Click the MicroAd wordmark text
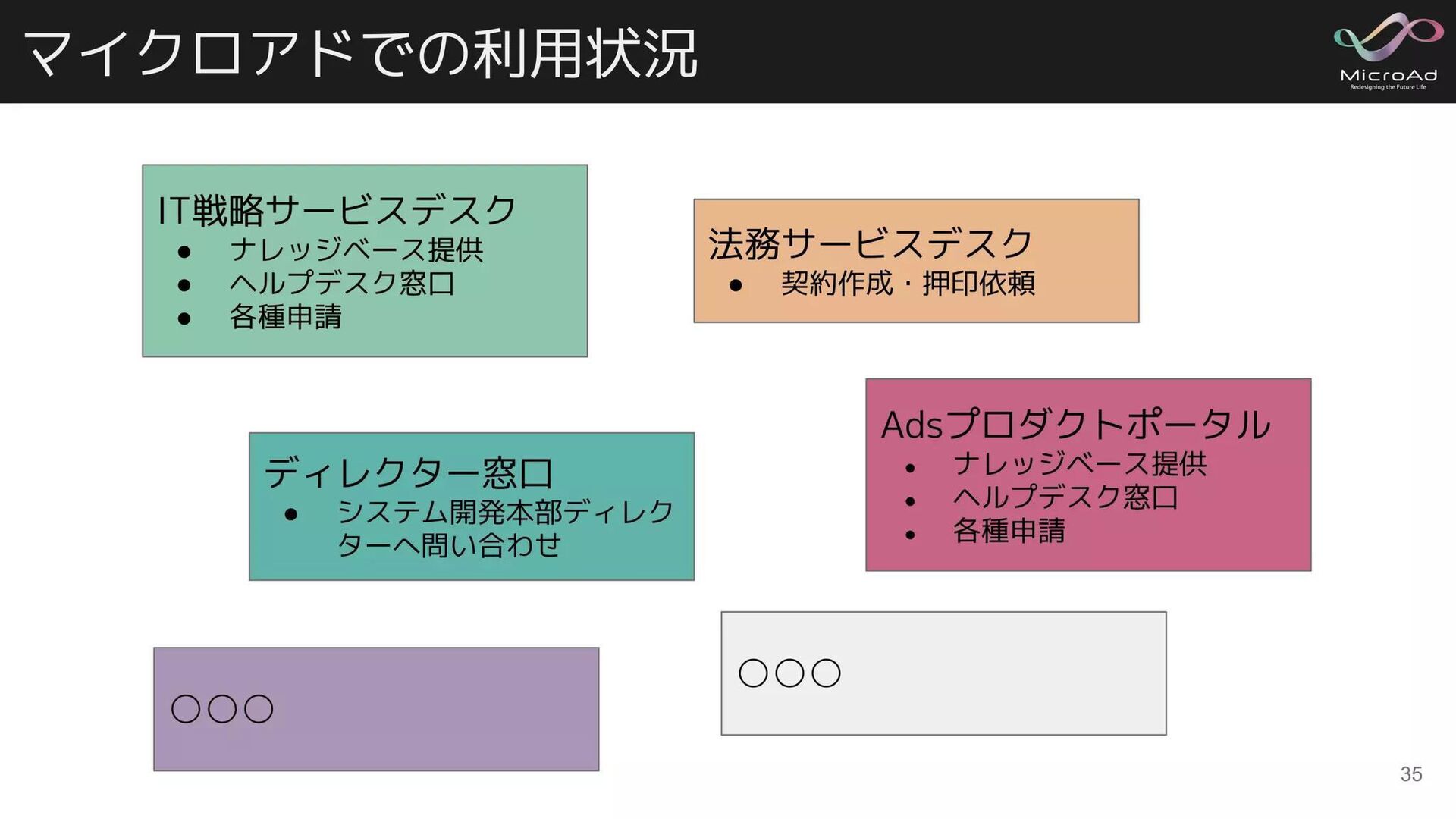The width and height of the screenshot is (1456, 819). pyautogui.click(x=1388, y=75)
